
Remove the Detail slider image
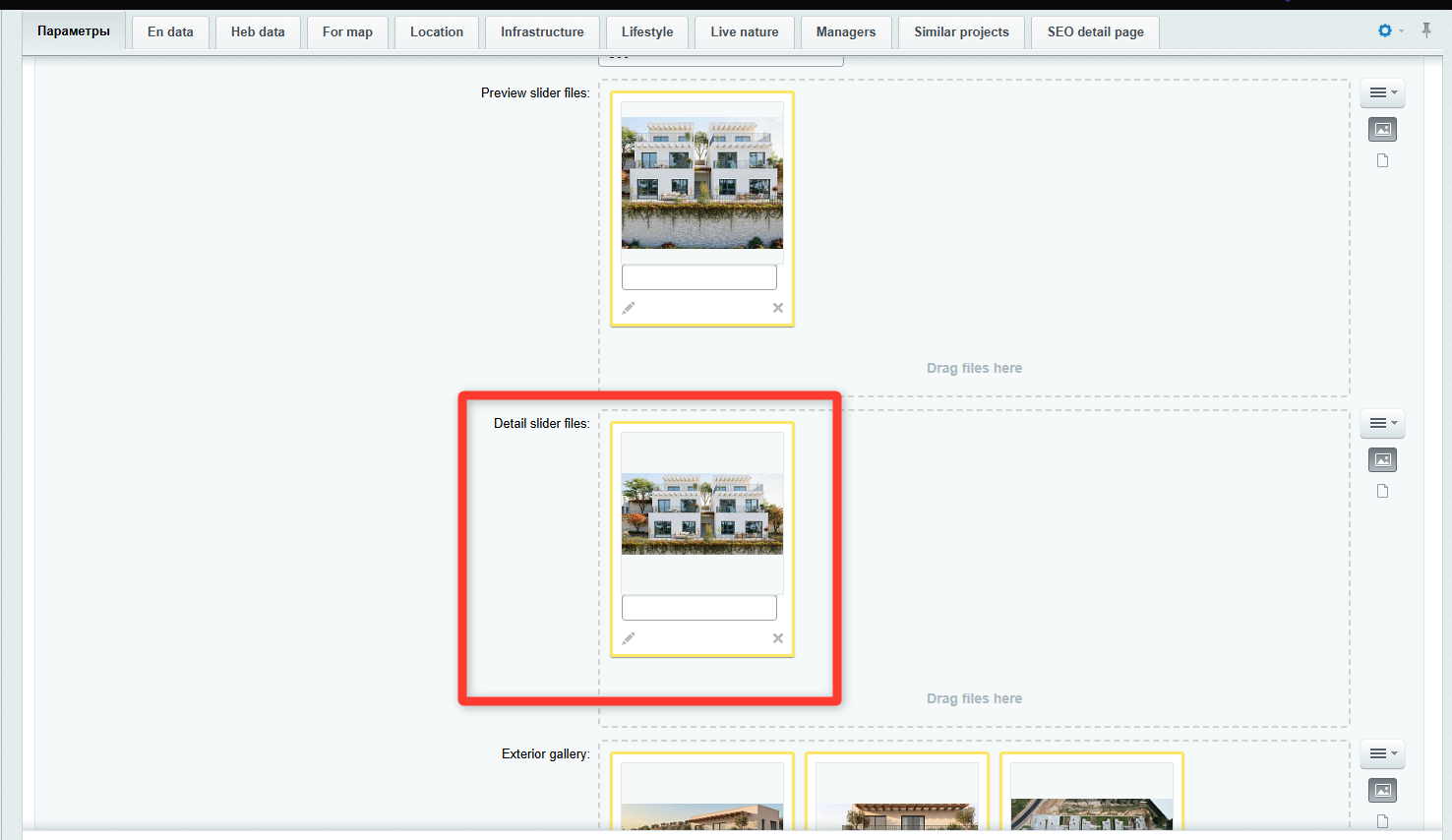[x=777, y=638]
